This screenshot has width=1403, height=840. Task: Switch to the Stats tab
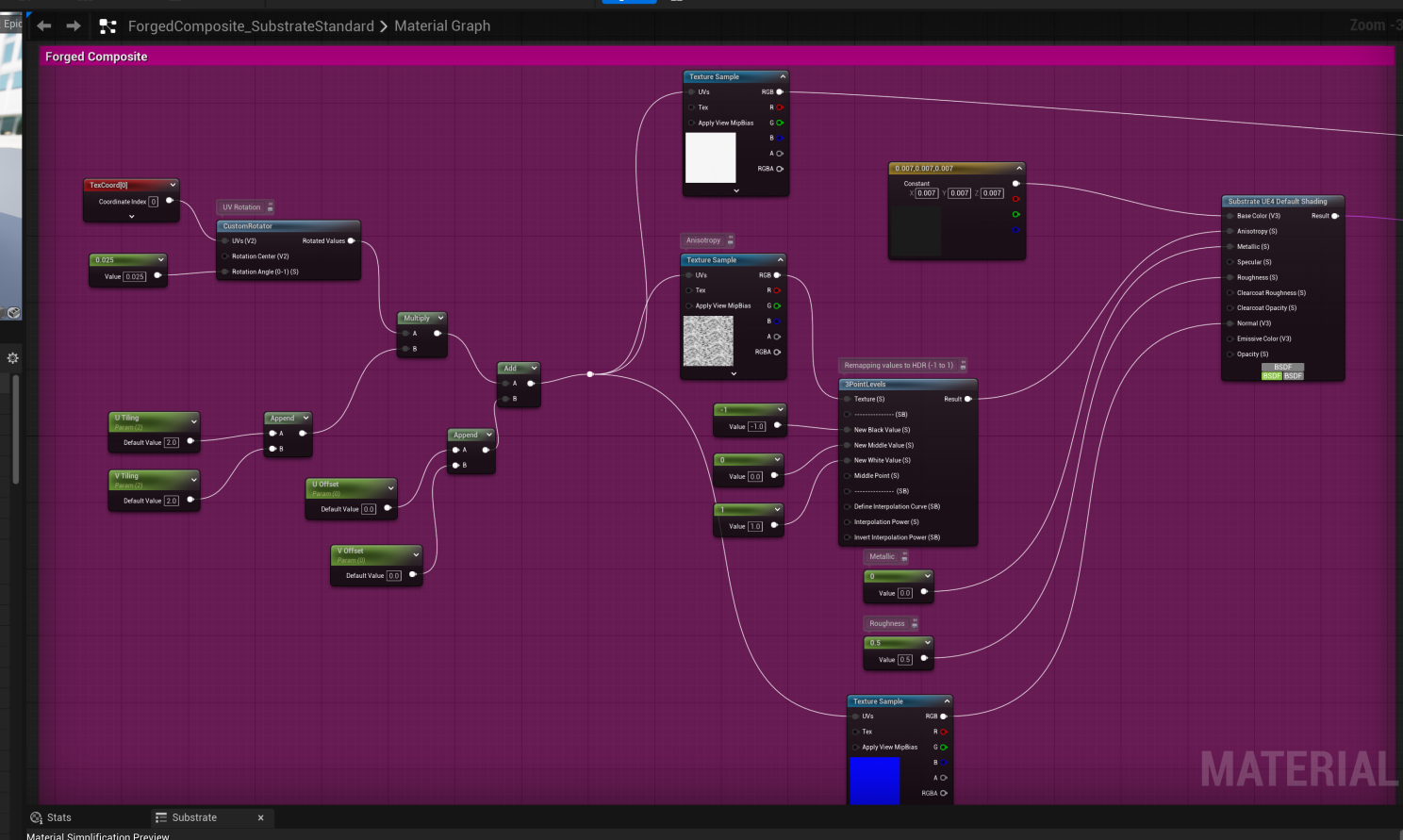[51, 818]
